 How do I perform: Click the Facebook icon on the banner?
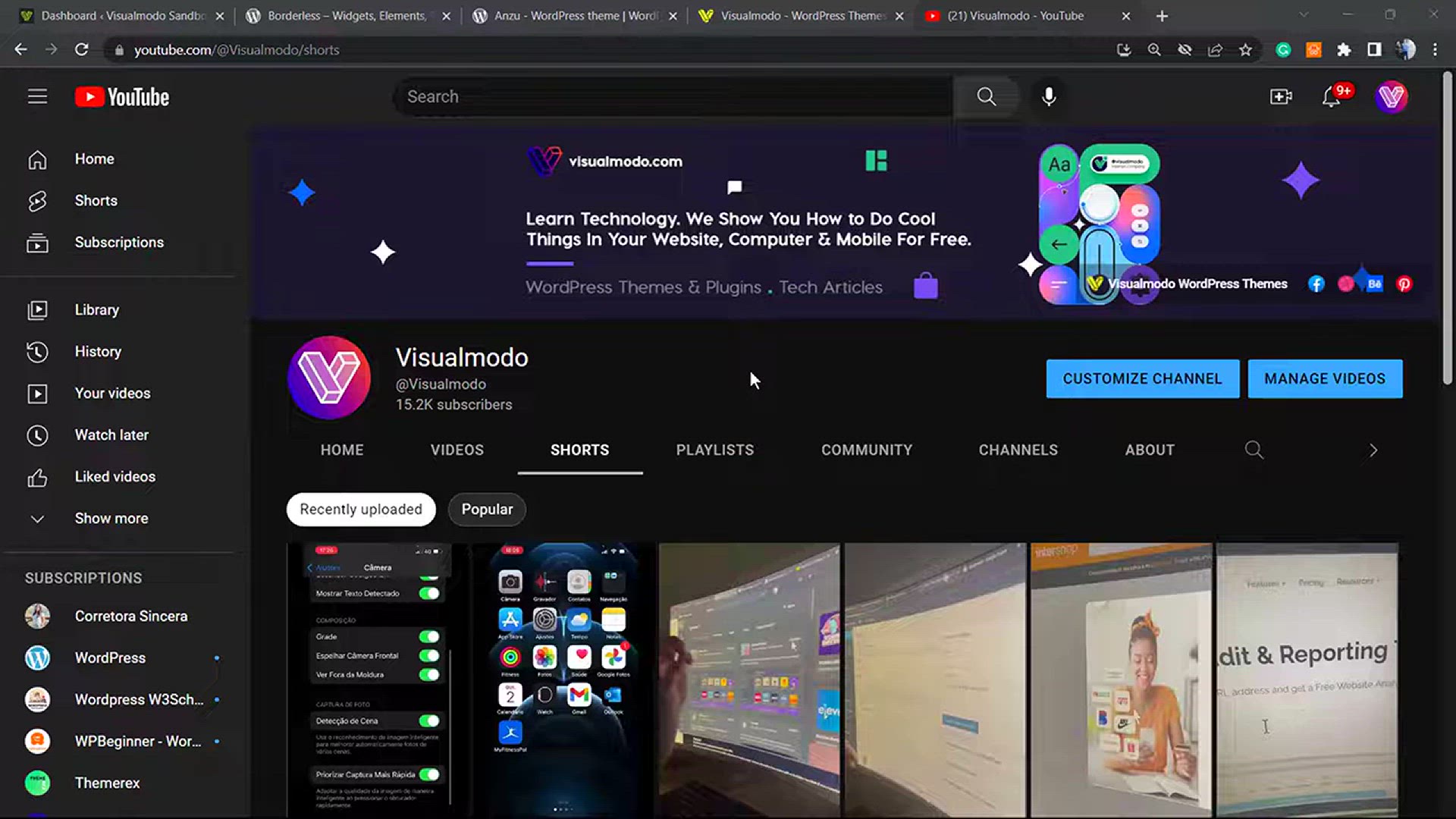tap(1316, 284)
